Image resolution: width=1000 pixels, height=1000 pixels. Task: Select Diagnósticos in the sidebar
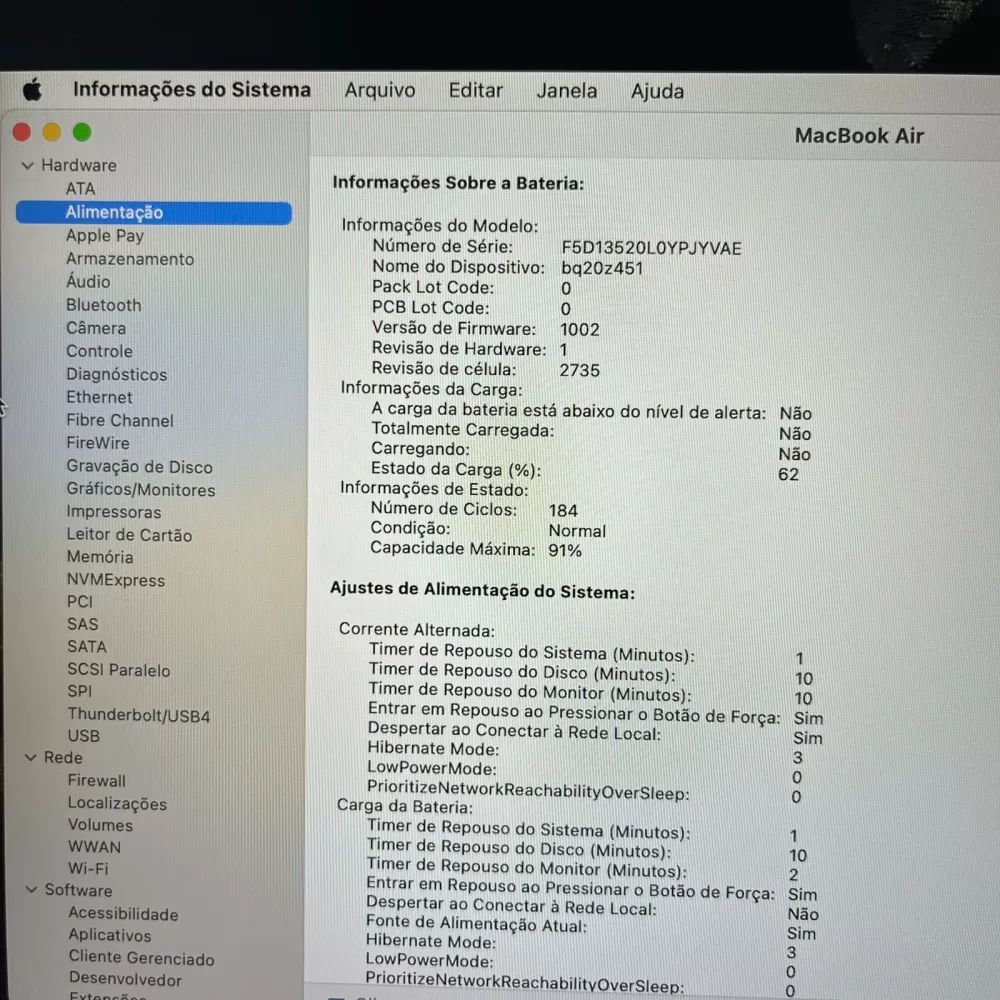[117, 374]
